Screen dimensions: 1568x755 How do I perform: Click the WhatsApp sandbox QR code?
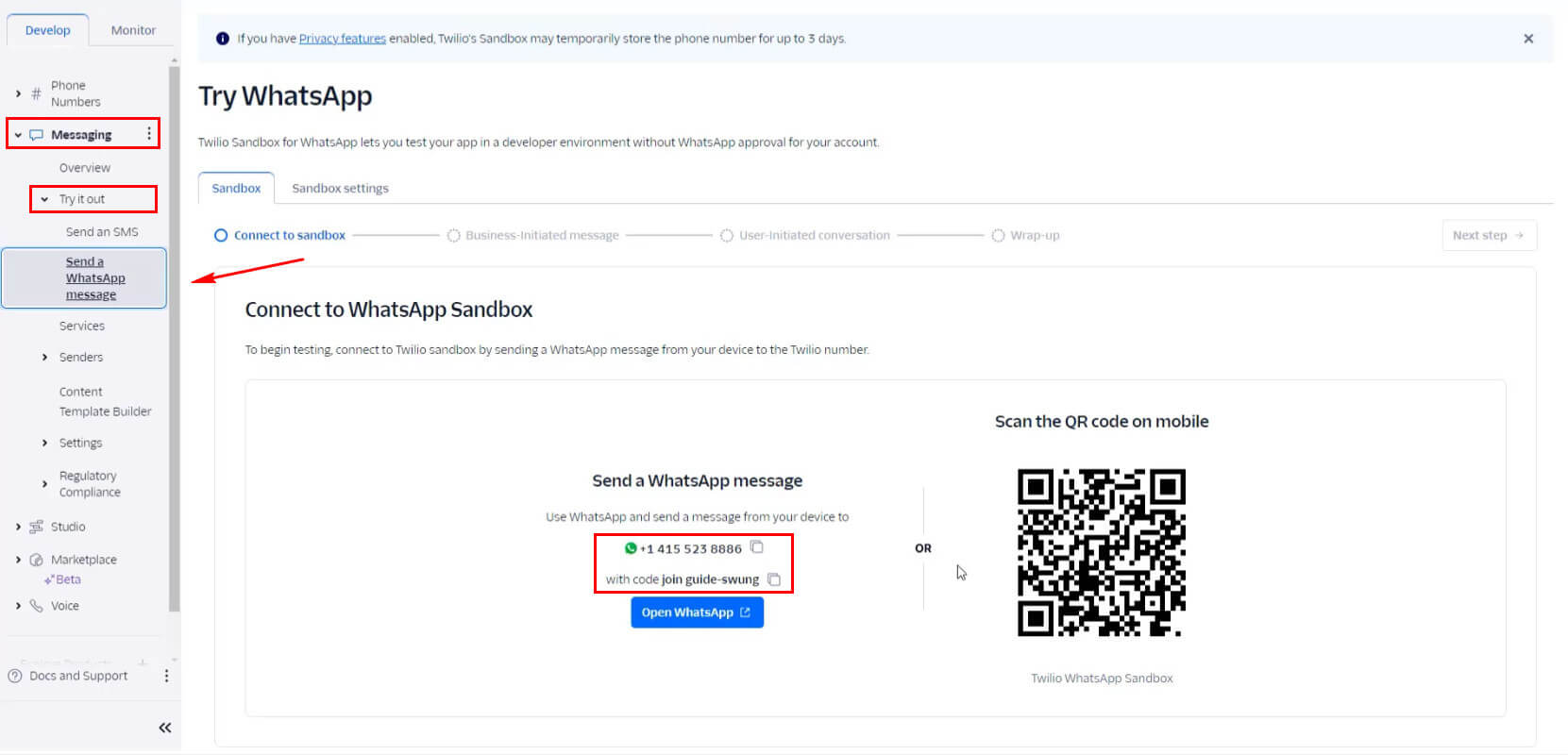pos(1102,552)
